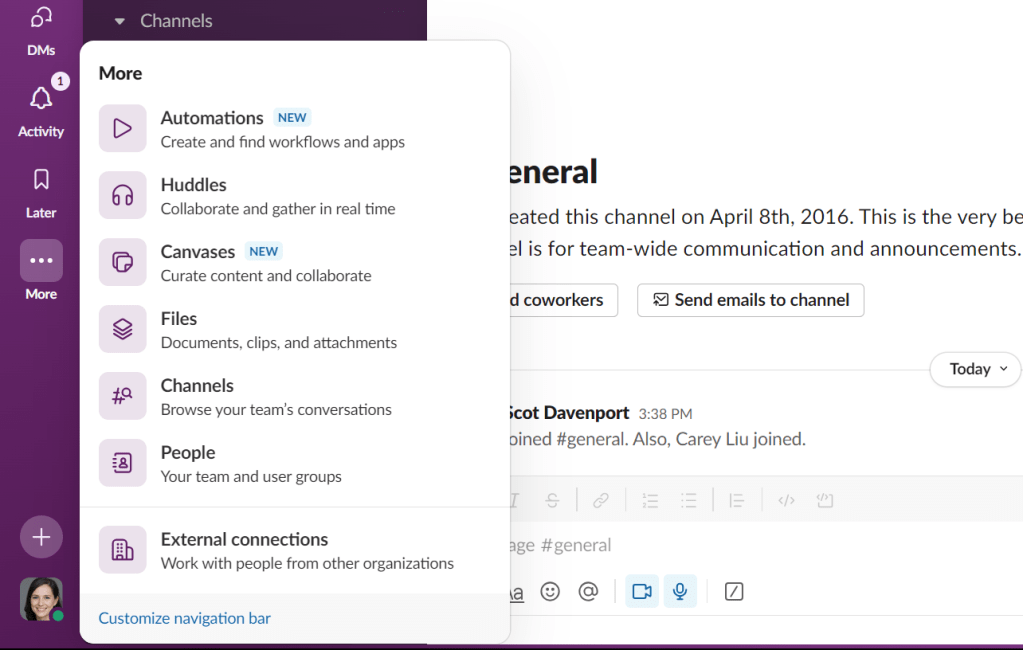Click the message input field for #general

[766, 545]
